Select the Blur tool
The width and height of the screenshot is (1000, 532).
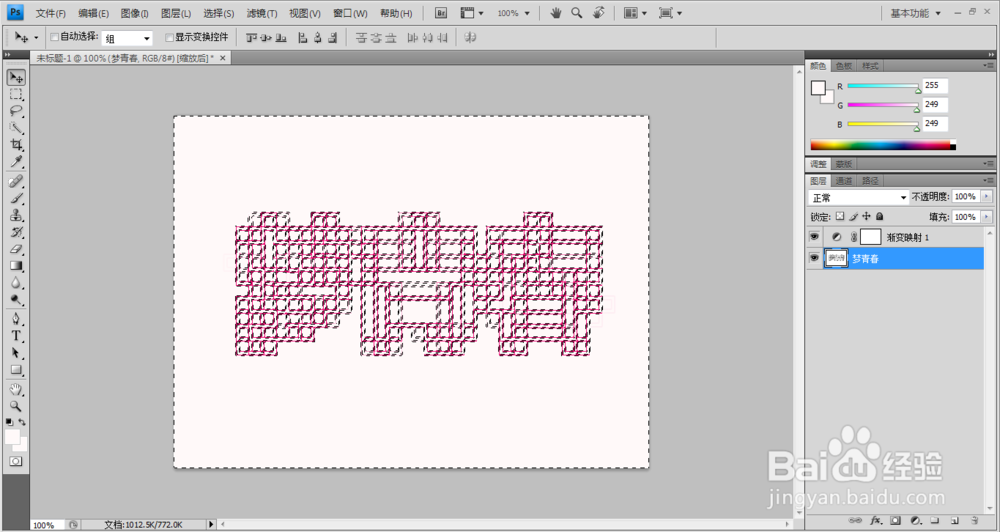coord(16,283)
